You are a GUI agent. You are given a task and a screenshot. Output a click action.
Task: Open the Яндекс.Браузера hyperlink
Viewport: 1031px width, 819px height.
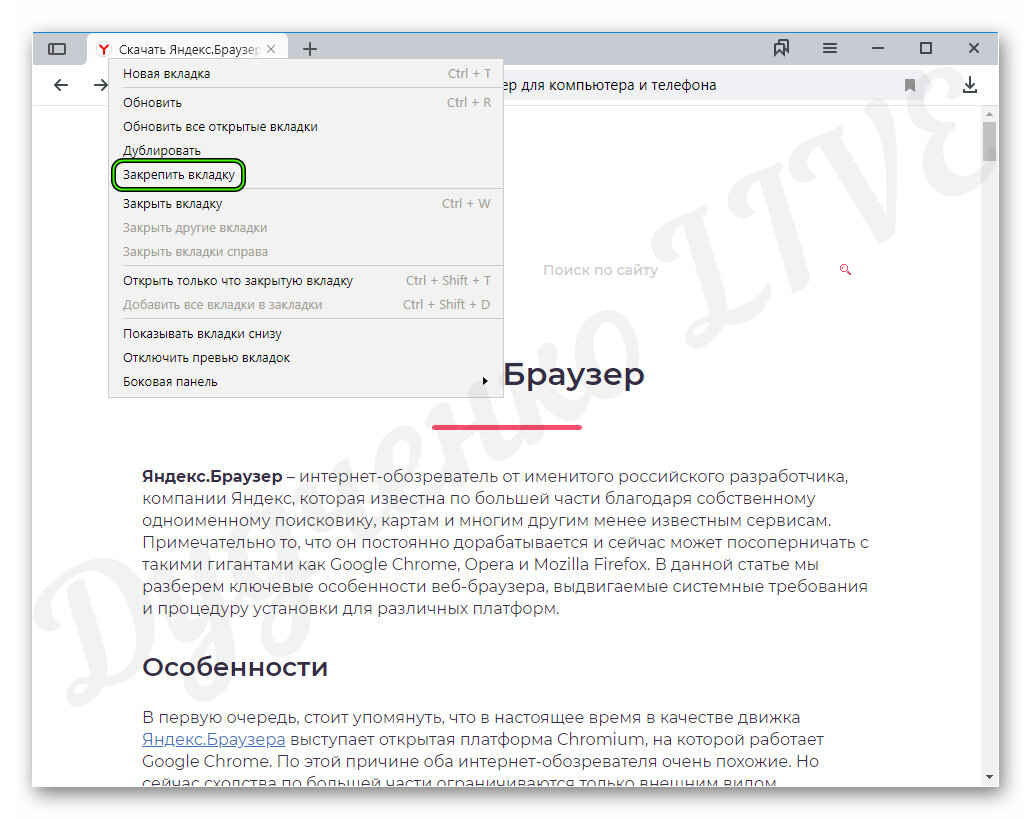[x=214, y=739]
